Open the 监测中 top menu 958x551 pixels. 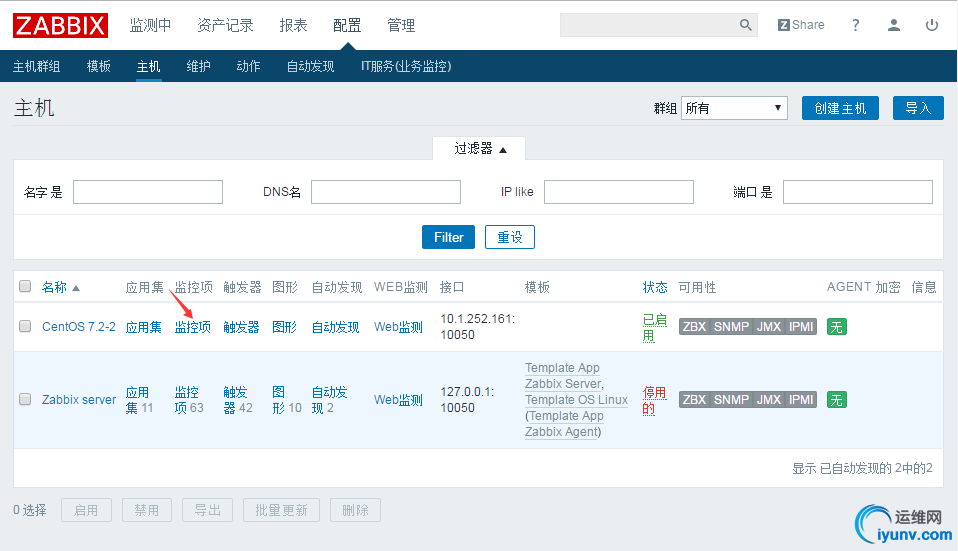pyautogui.click(x=150, y=25)
